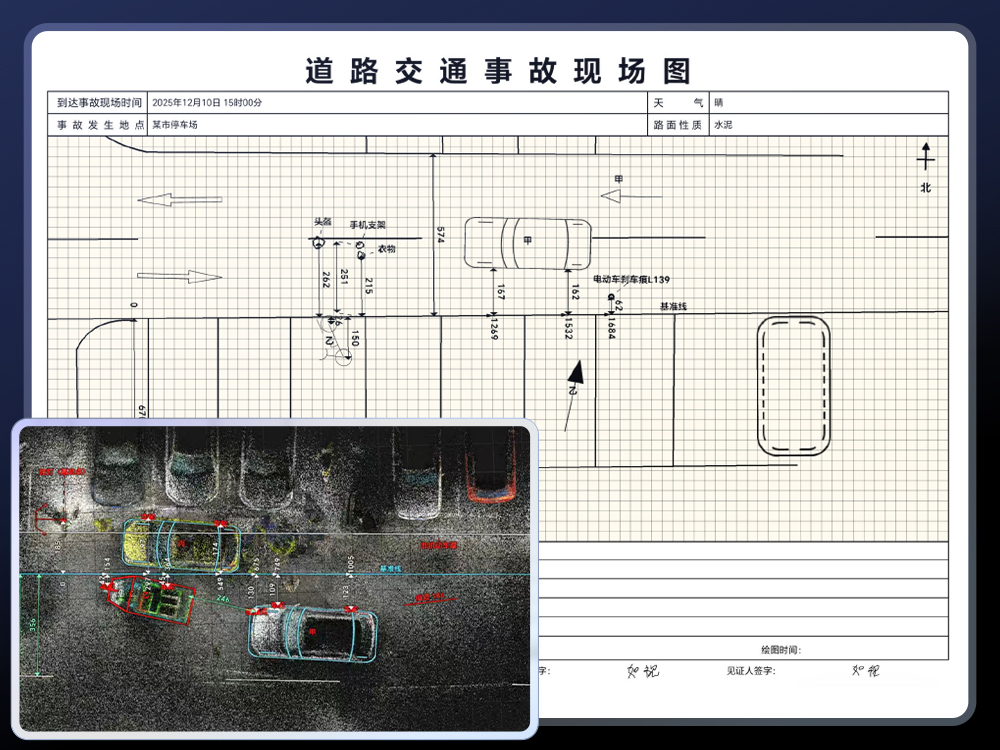This screenshot has width=1000, height=750.
Task: Select vehicle 甲 outline in the diagram
Action: [x=528, y=243]
